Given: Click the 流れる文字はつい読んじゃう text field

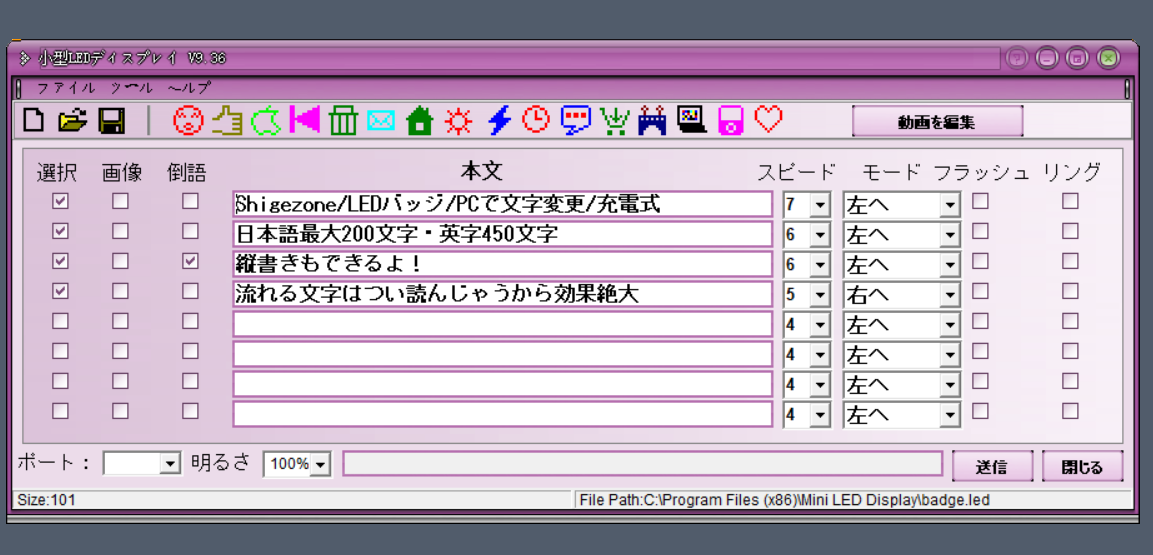Looking at the screenshot, I should pos(502,295).
